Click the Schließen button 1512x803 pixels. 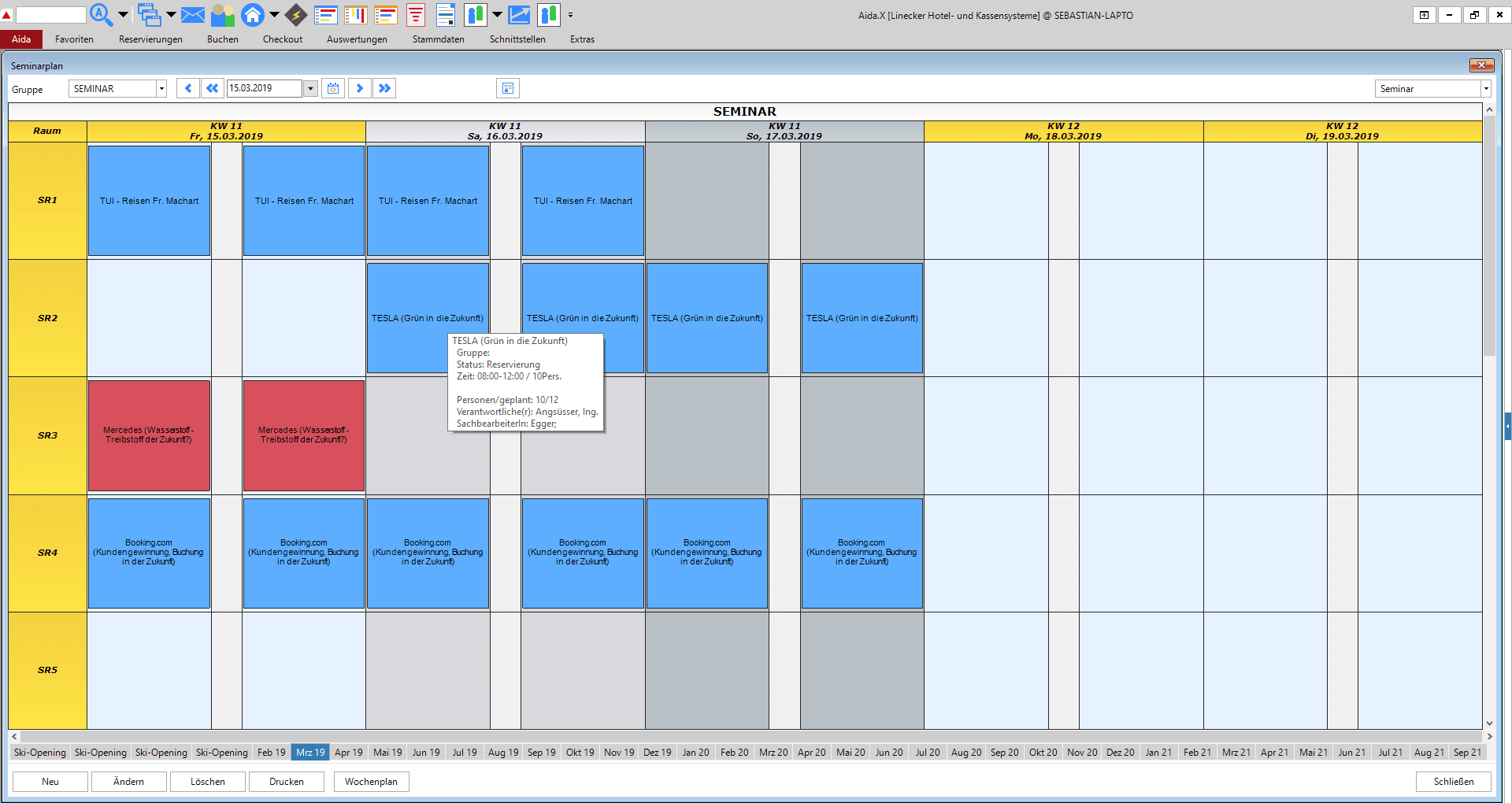pos(1454,781)
